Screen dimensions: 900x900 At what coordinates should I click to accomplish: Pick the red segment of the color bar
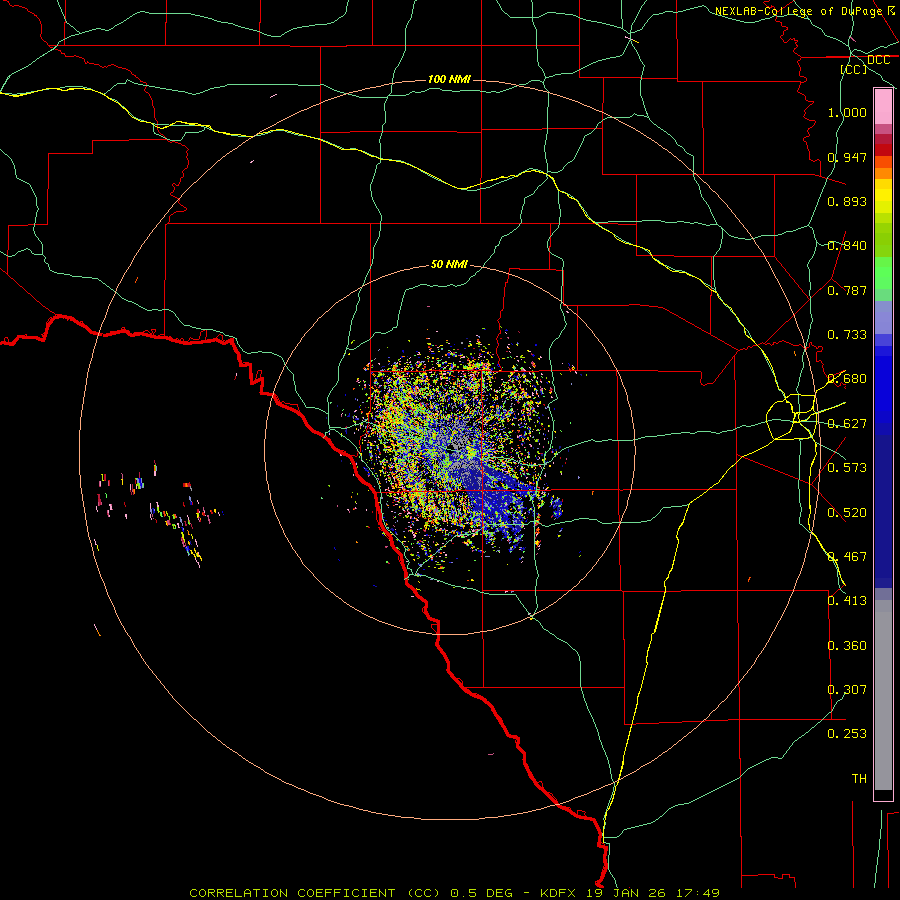pos(883,149)
